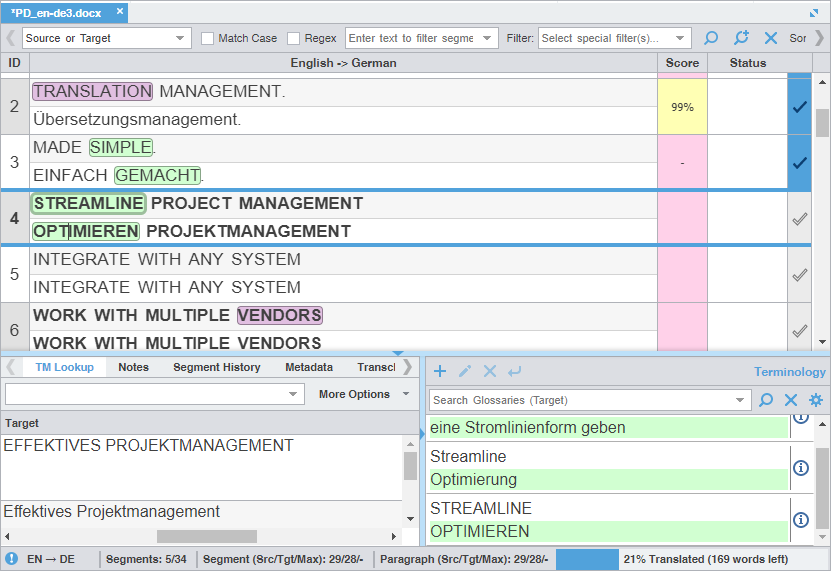Click confirmed checkmark for segment 2
831x571 pixels.
tap(800, 107)
